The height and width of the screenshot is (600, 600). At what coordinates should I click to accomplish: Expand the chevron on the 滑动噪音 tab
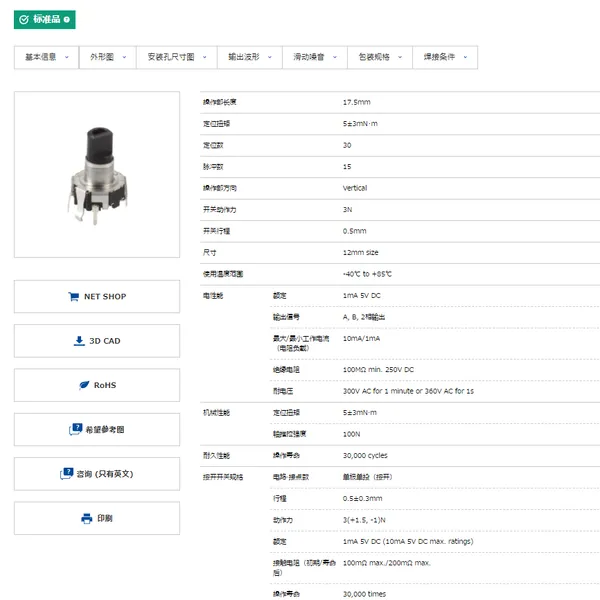click(x=335, y=57)
